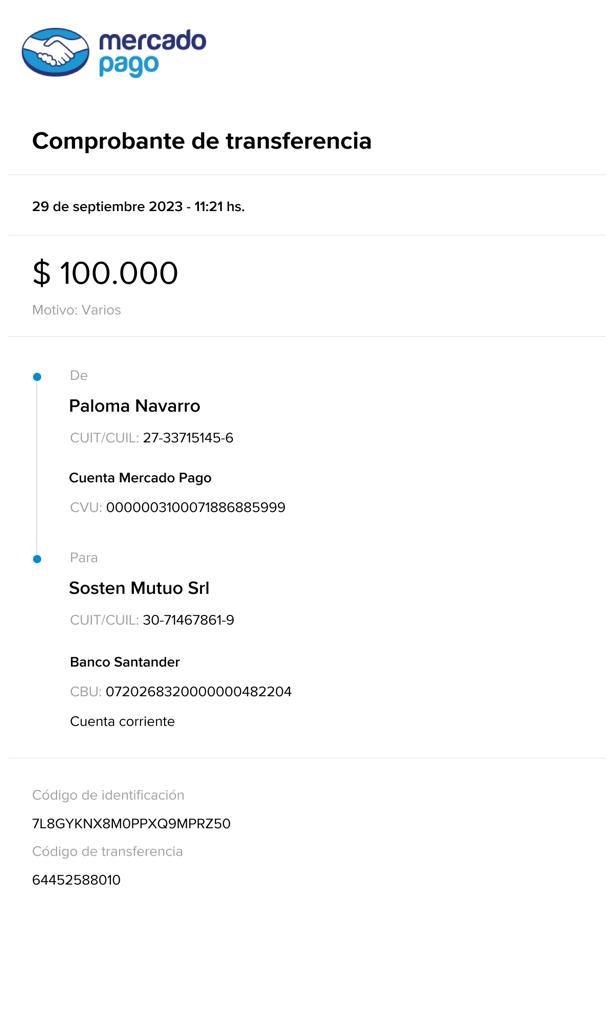Viewport: 614px width, 1024px height.
Task: Select the sender's CVU number
Action: pos(195,507)
